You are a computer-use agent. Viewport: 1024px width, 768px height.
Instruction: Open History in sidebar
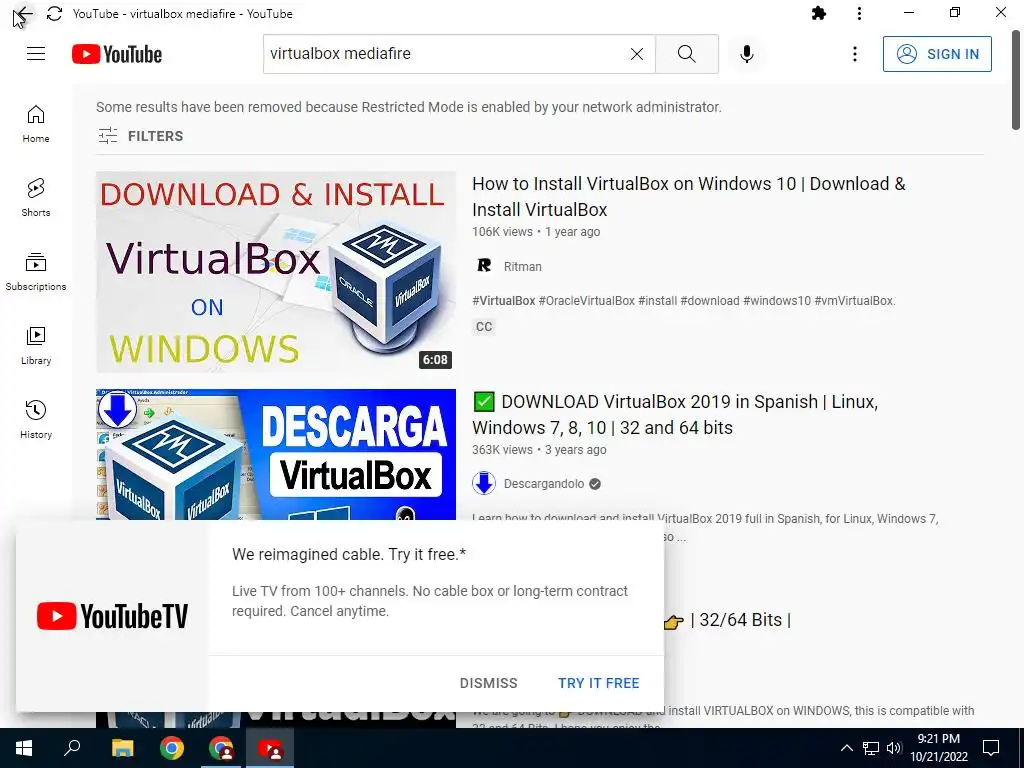coord(36,420)
